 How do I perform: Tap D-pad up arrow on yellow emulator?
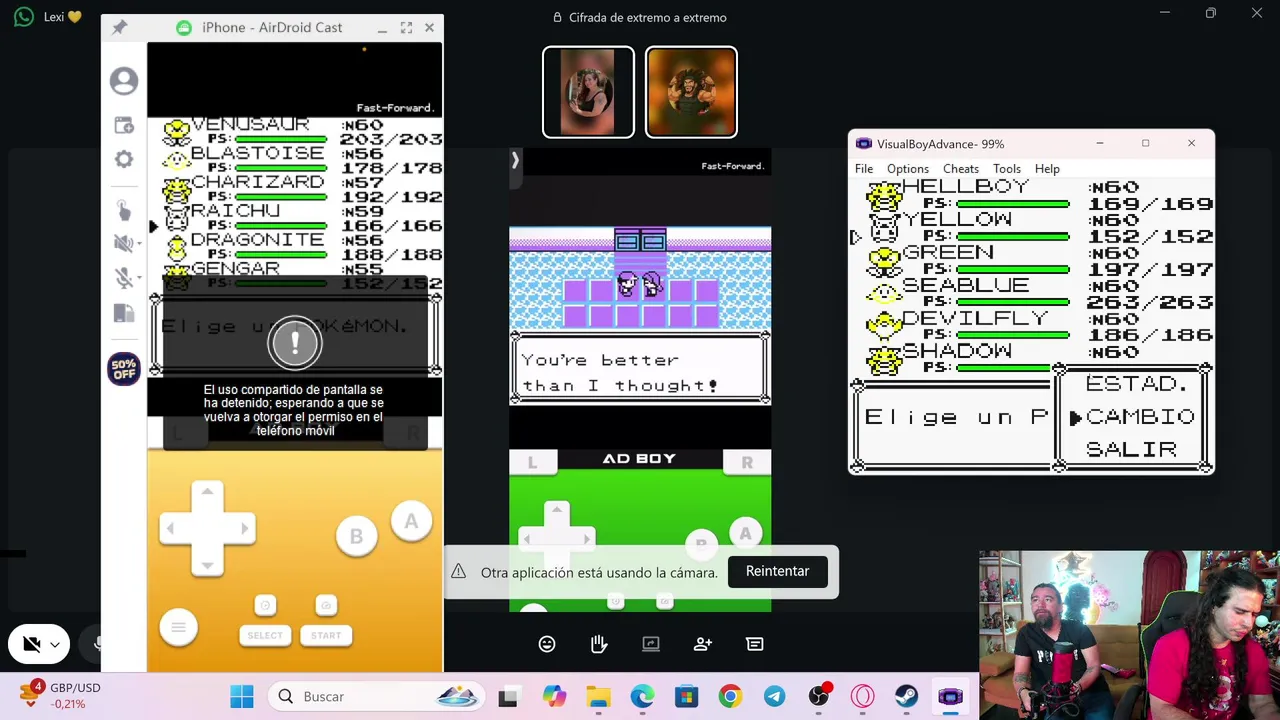[x=207, y=492]
